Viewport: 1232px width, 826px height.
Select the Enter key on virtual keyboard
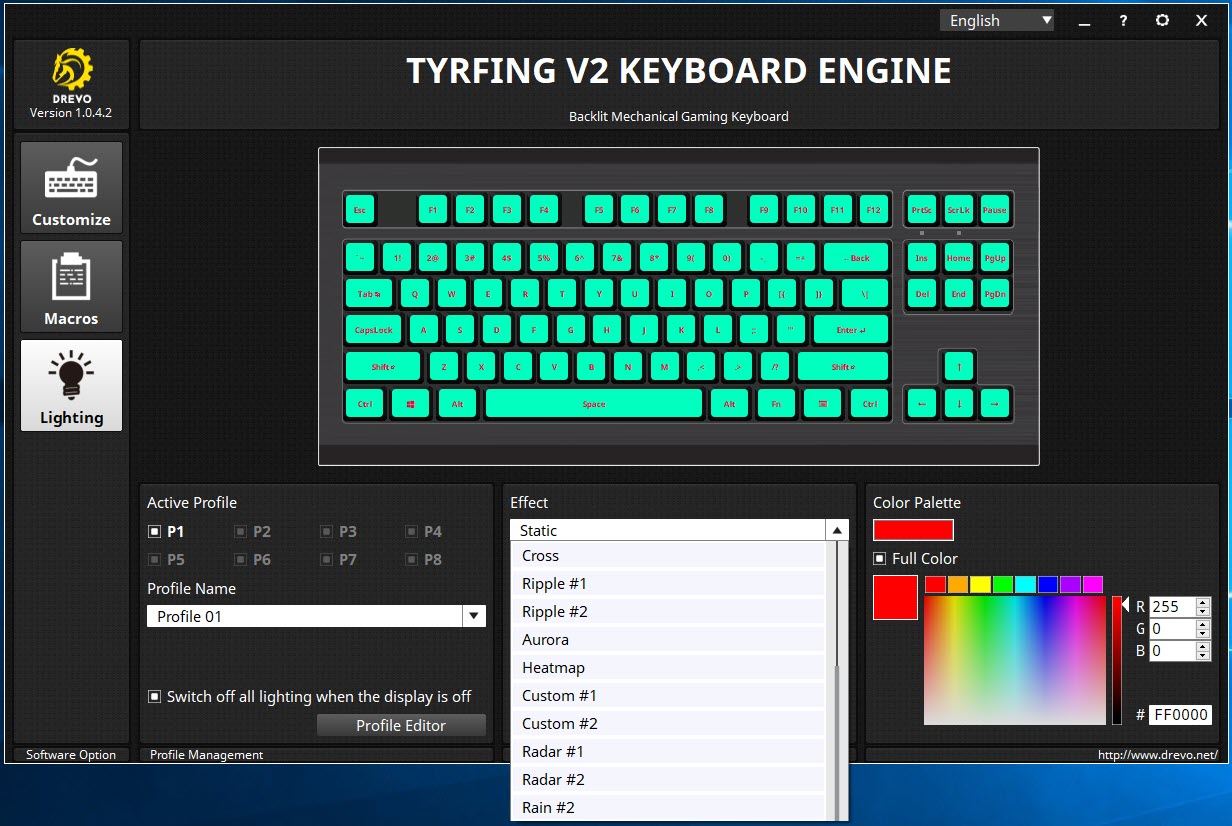point(851,330)
